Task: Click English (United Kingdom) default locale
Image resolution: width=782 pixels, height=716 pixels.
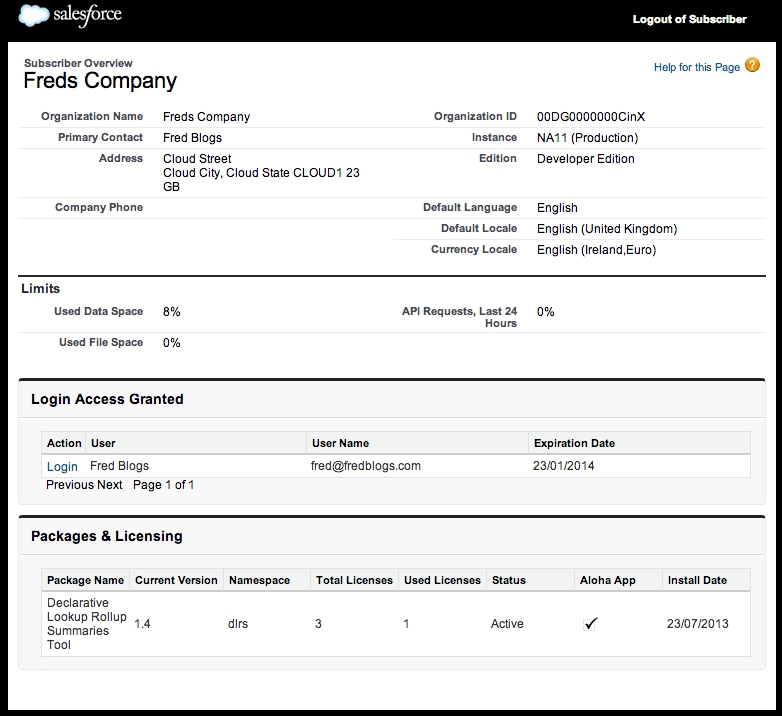Action: click(x=607, y=229)
